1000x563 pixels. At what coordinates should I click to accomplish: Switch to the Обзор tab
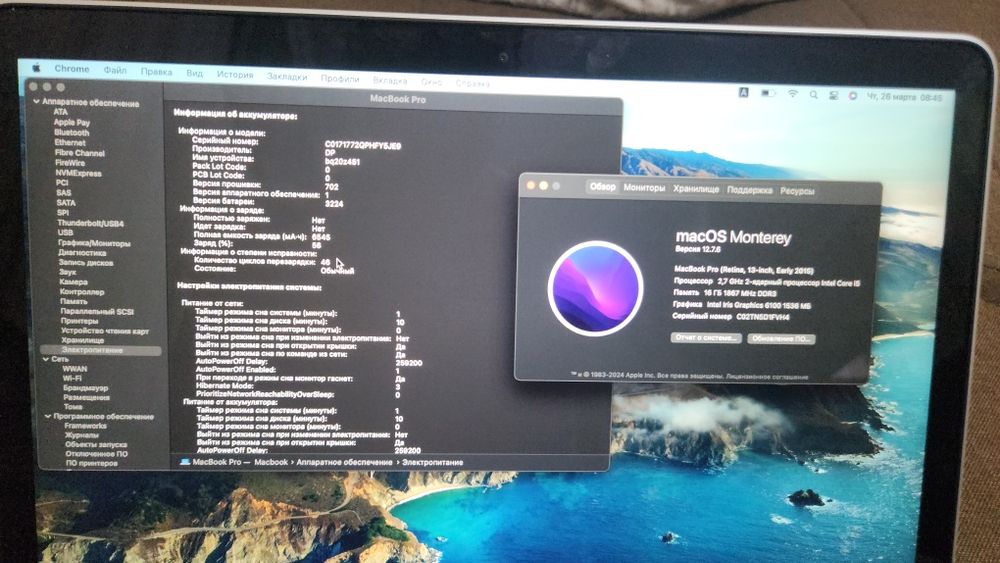pyautogui.click(x=602, y=186)
